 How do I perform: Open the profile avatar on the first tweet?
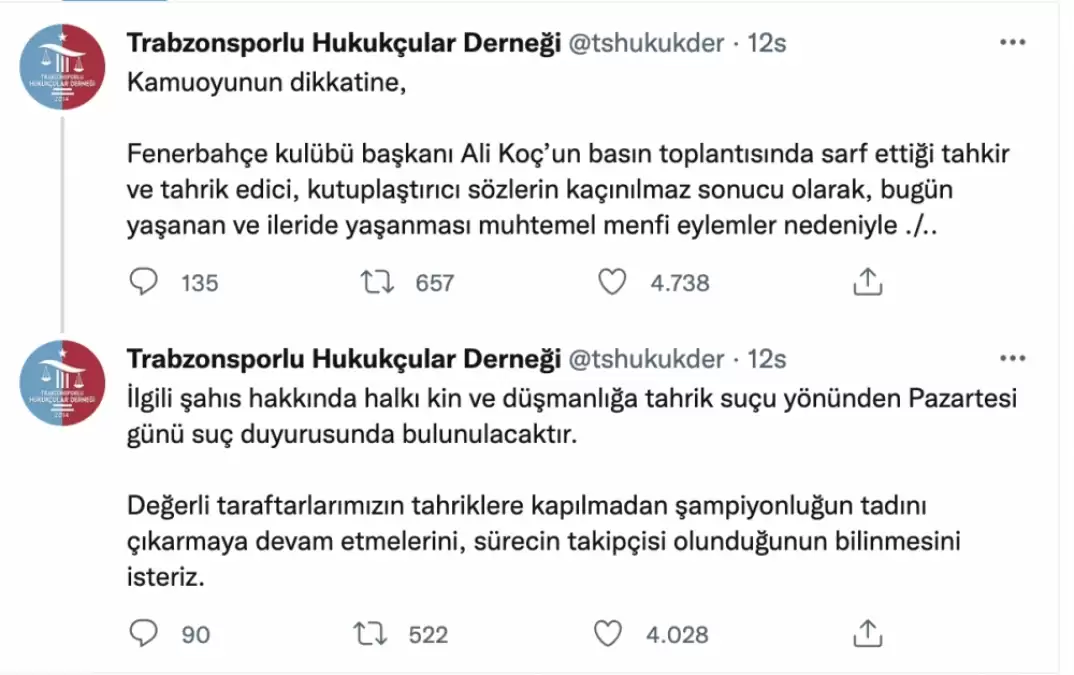(x=62, y=68)
